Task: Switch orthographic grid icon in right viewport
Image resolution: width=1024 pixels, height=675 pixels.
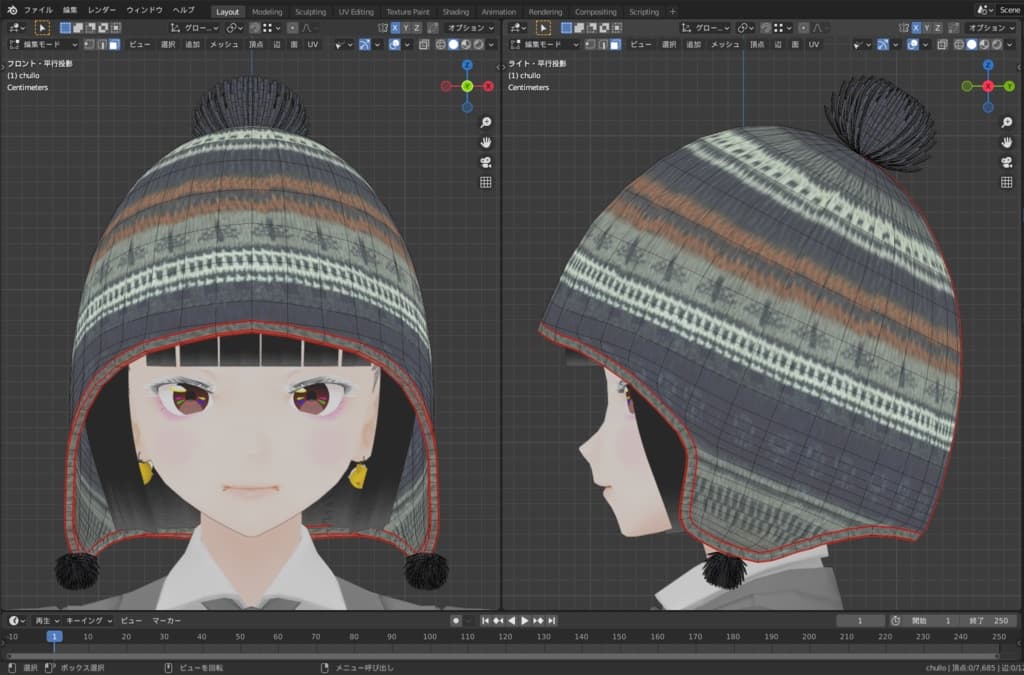Action: click(1007, 182)
